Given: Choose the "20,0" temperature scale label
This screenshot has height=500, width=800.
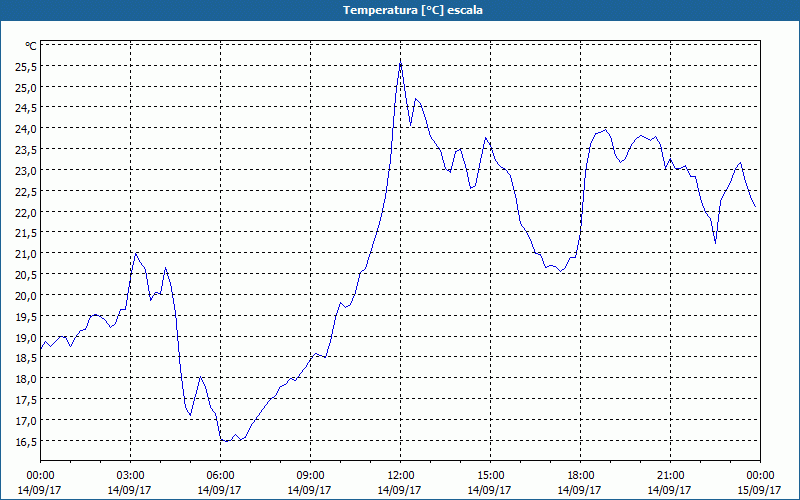Looking at the screenshot, I should tap(26, 295).
